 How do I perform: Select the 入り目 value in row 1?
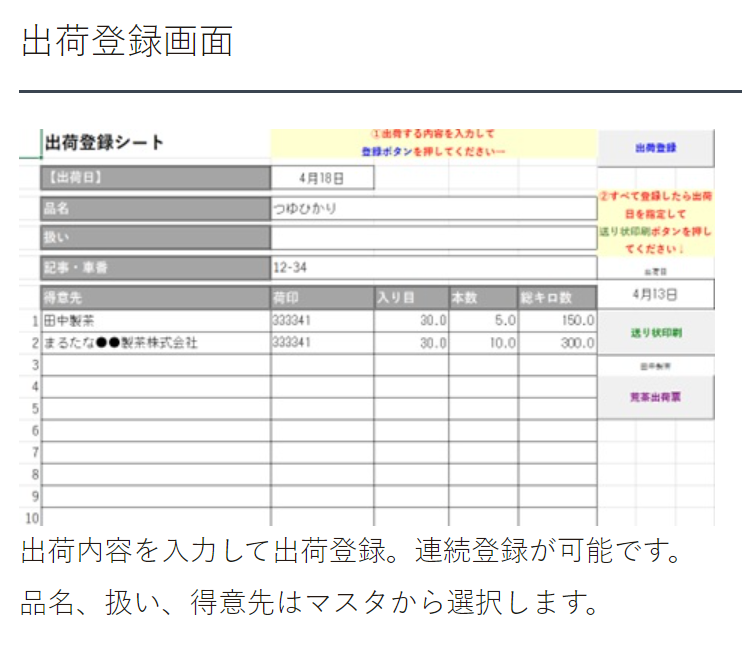411,321
